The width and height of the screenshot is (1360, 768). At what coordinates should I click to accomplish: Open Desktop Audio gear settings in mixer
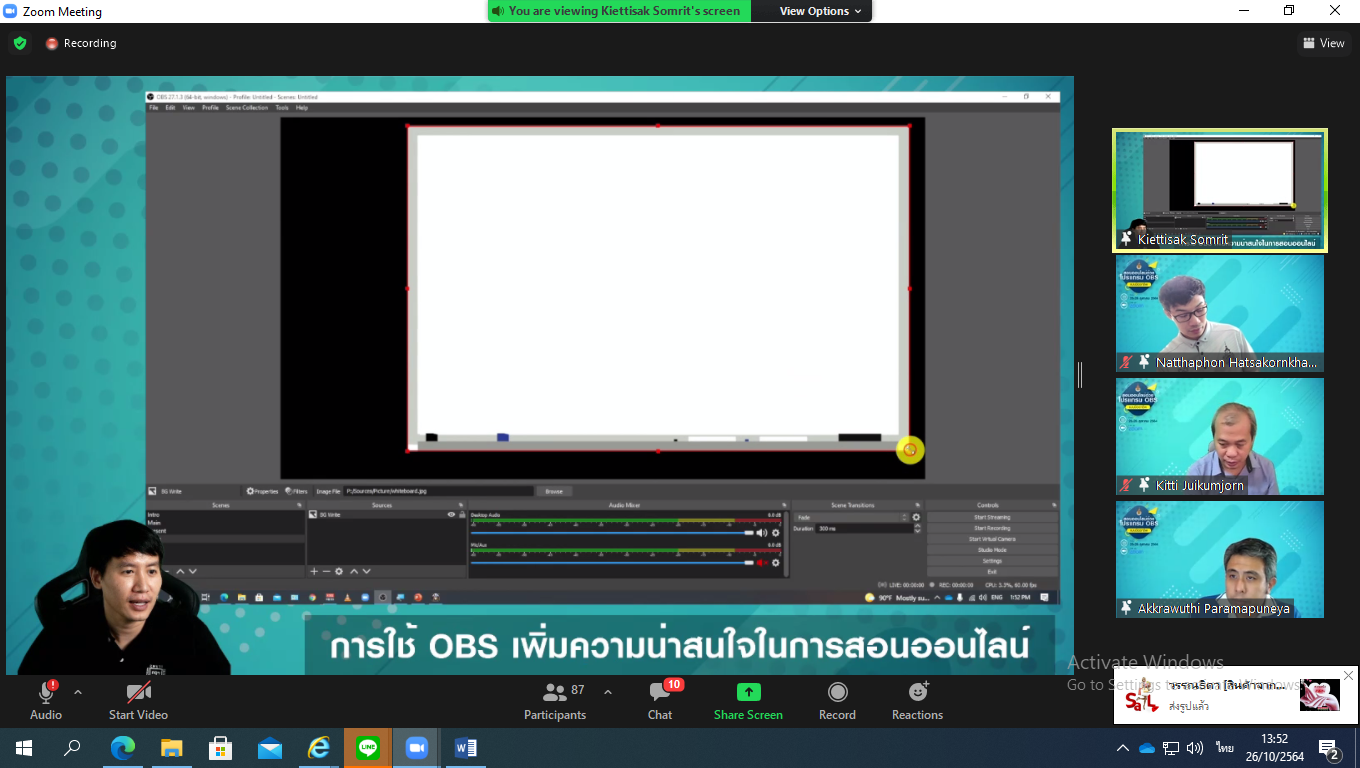[775, 533]
